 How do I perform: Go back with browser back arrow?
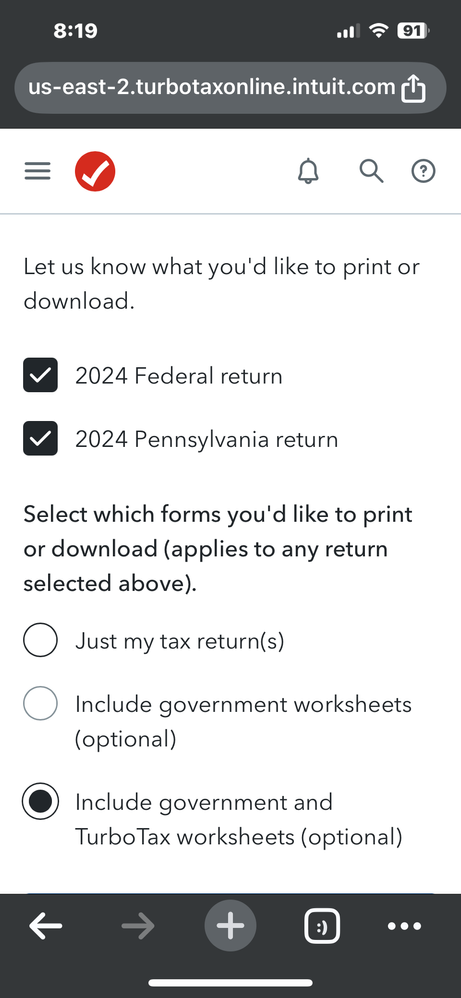46,926
